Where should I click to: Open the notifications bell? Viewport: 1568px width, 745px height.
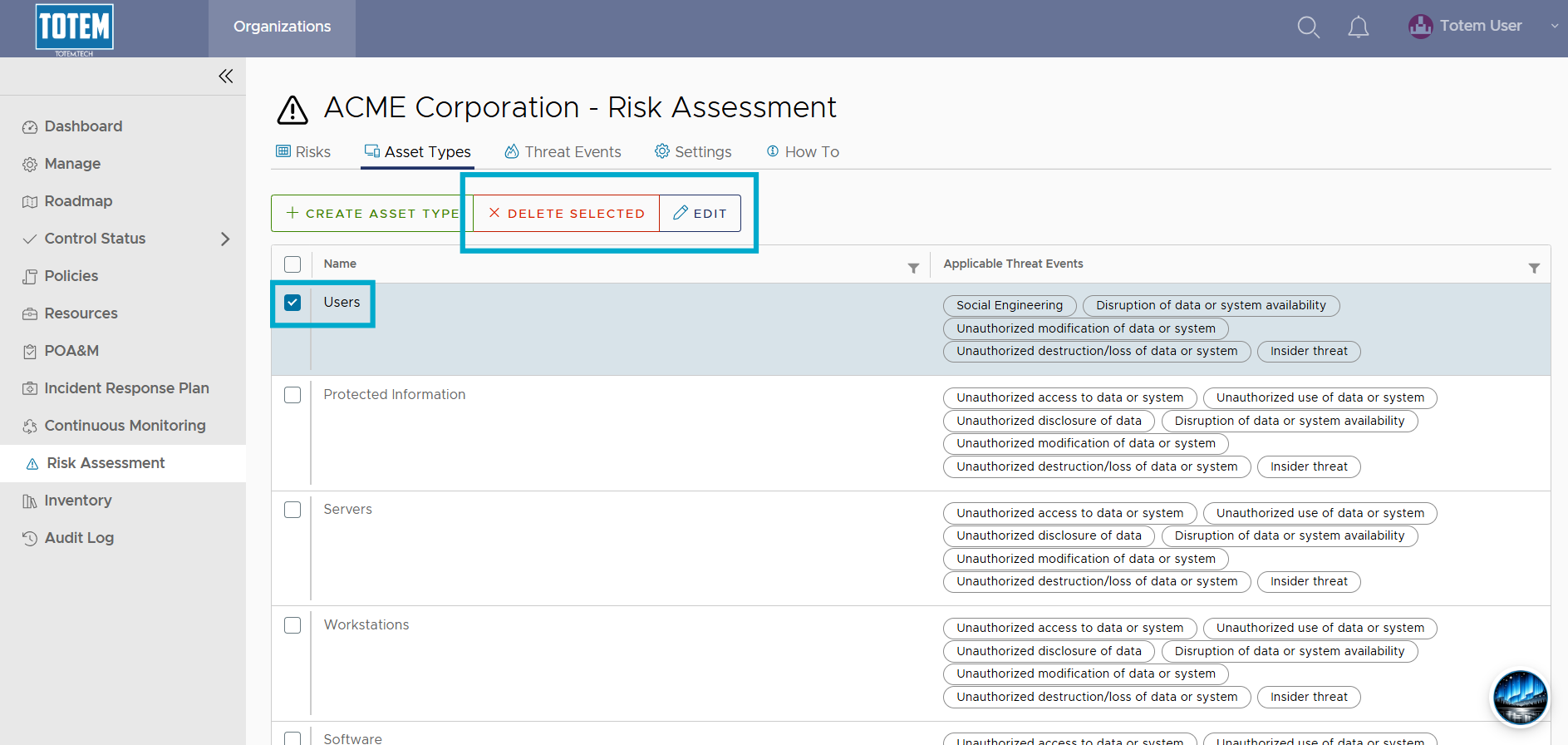1359,27
